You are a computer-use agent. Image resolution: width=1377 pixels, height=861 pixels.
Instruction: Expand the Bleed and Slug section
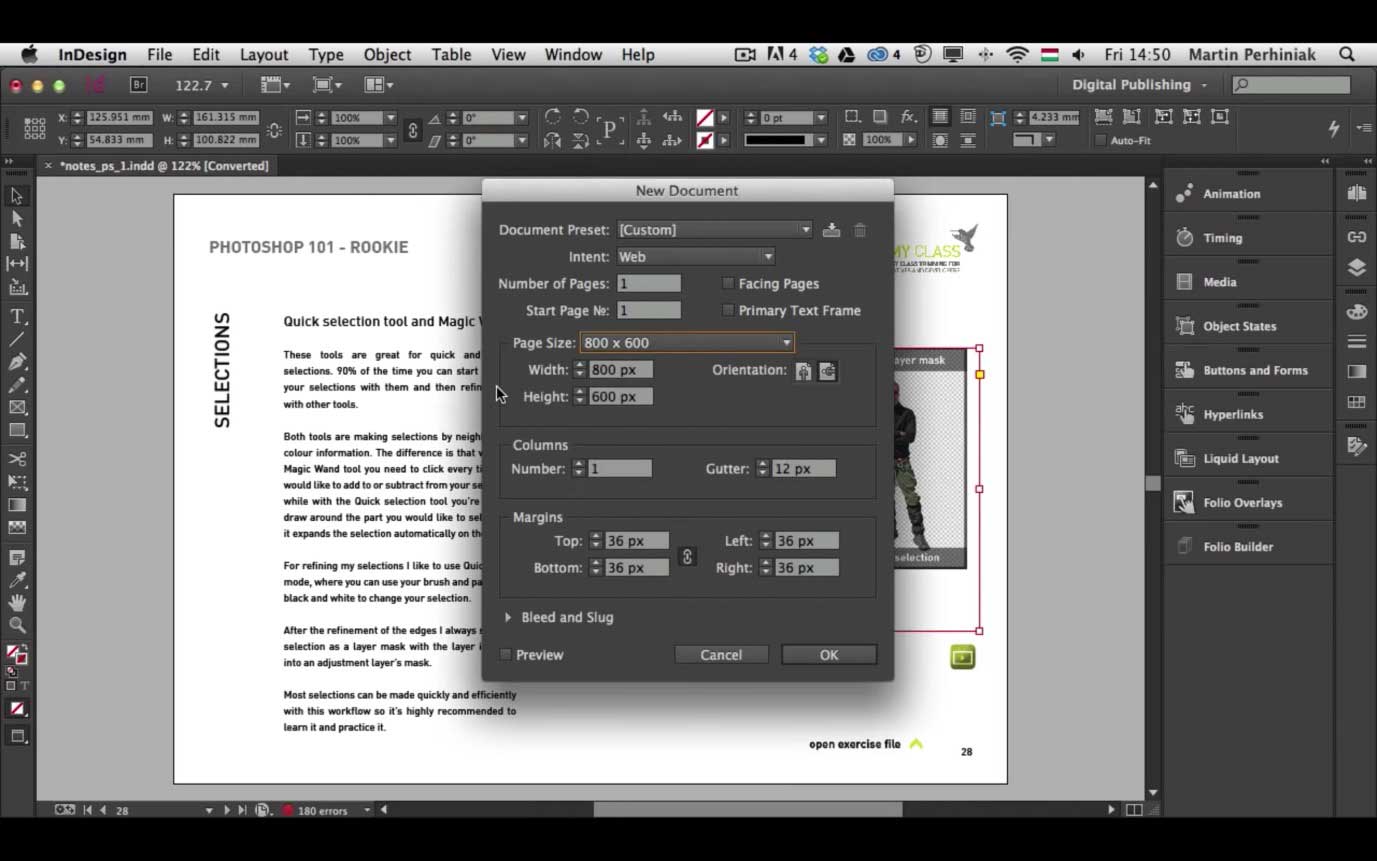coord(508,618)
